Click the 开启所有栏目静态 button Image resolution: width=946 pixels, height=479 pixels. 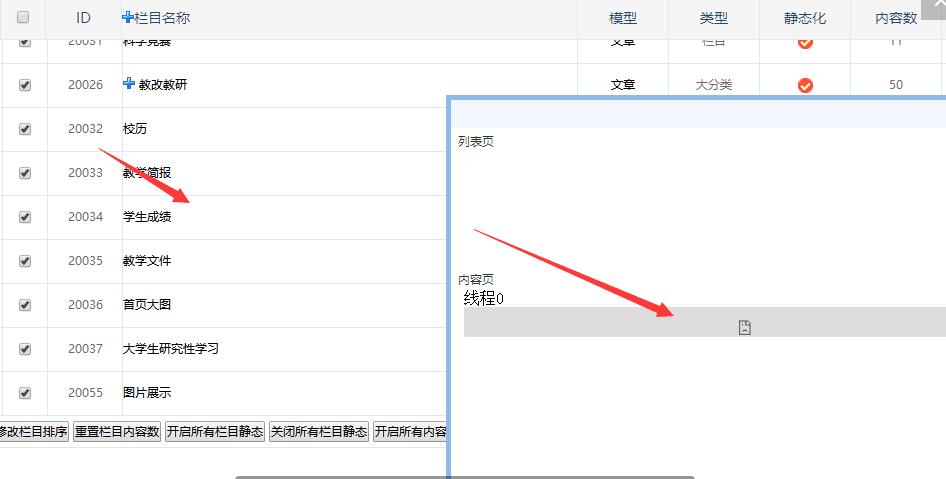click(x=215, y=432)
